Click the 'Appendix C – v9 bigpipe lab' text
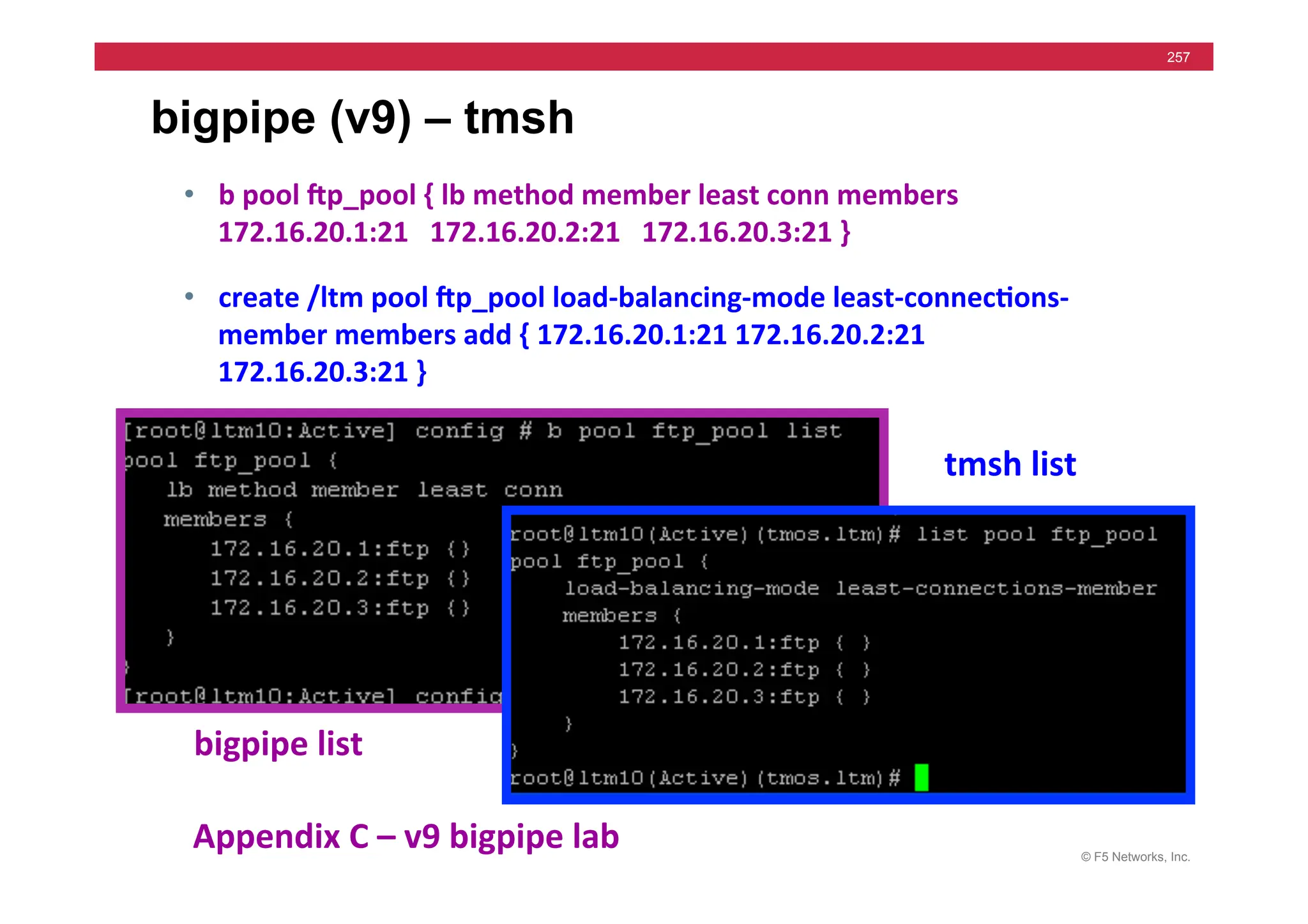Screen dimensions: 1308x924 click(x=406, y=837)
